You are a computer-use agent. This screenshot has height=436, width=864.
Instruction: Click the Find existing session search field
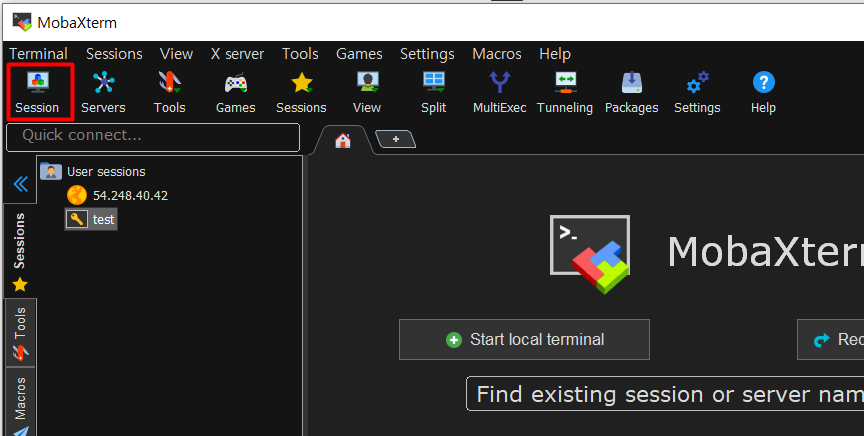click(x=665, y=394)
